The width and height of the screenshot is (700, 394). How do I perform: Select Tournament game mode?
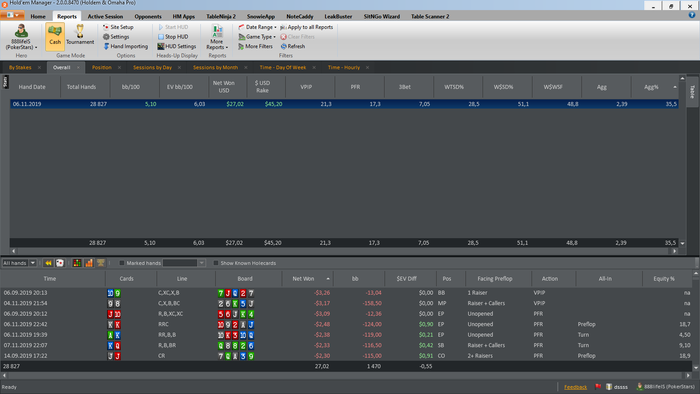[80, 35]
